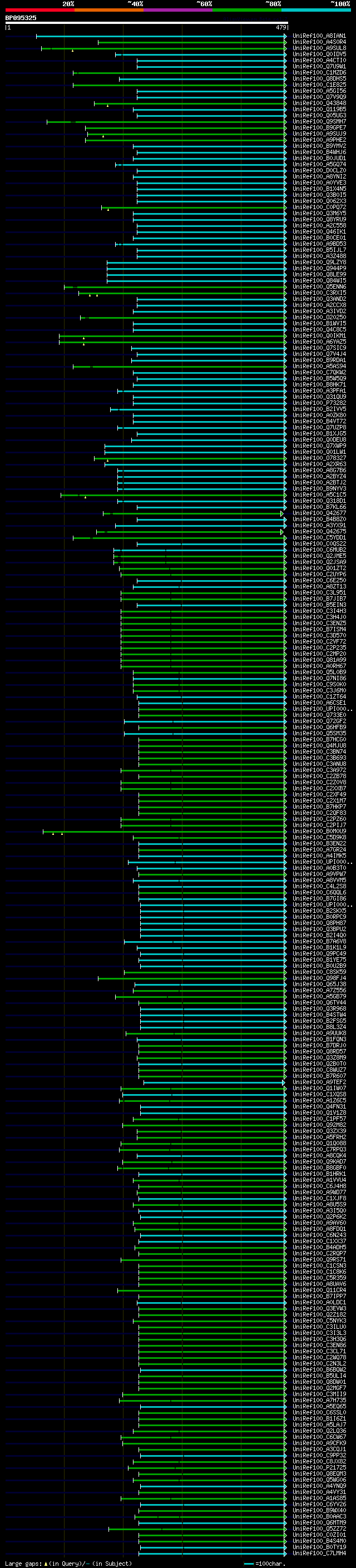This screenshot has width=356, height=1568.
Task: Click the orange ~40% identity legend segment
Action: tap(109, 10)
